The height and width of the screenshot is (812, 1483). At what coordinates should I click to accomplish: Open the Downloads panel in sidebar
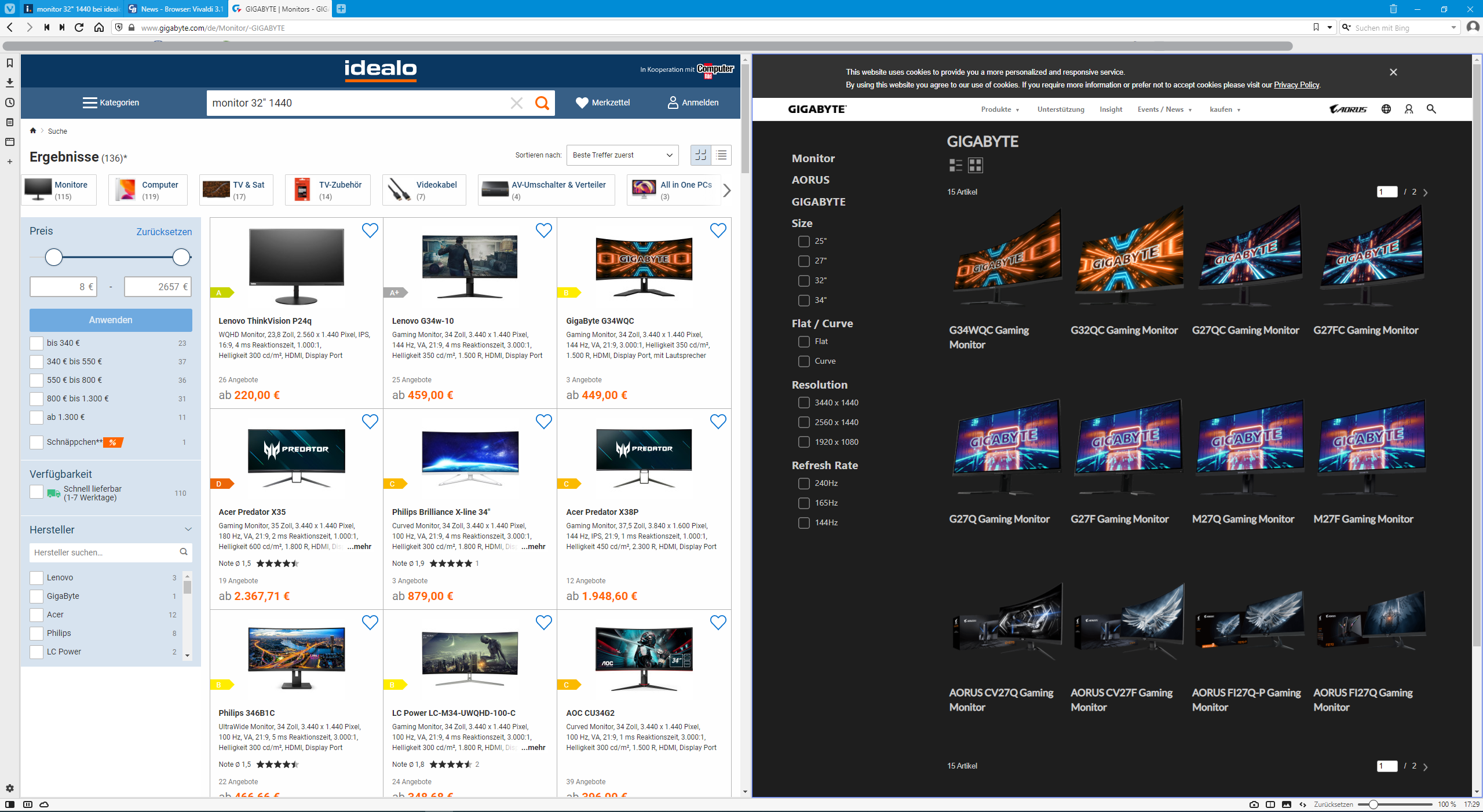10,83
